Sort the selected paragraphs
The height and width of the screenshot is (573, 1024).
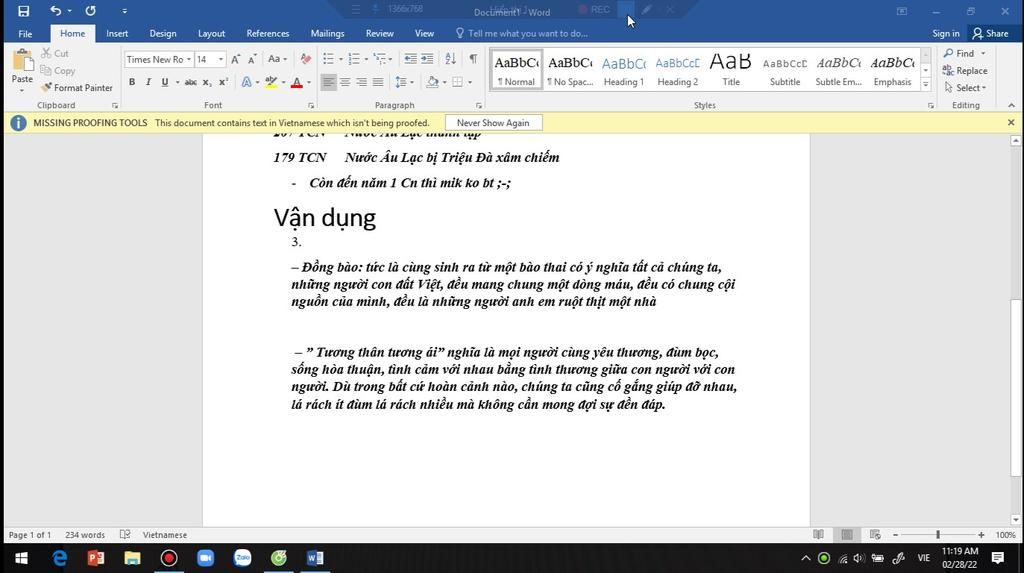(451, 59)
